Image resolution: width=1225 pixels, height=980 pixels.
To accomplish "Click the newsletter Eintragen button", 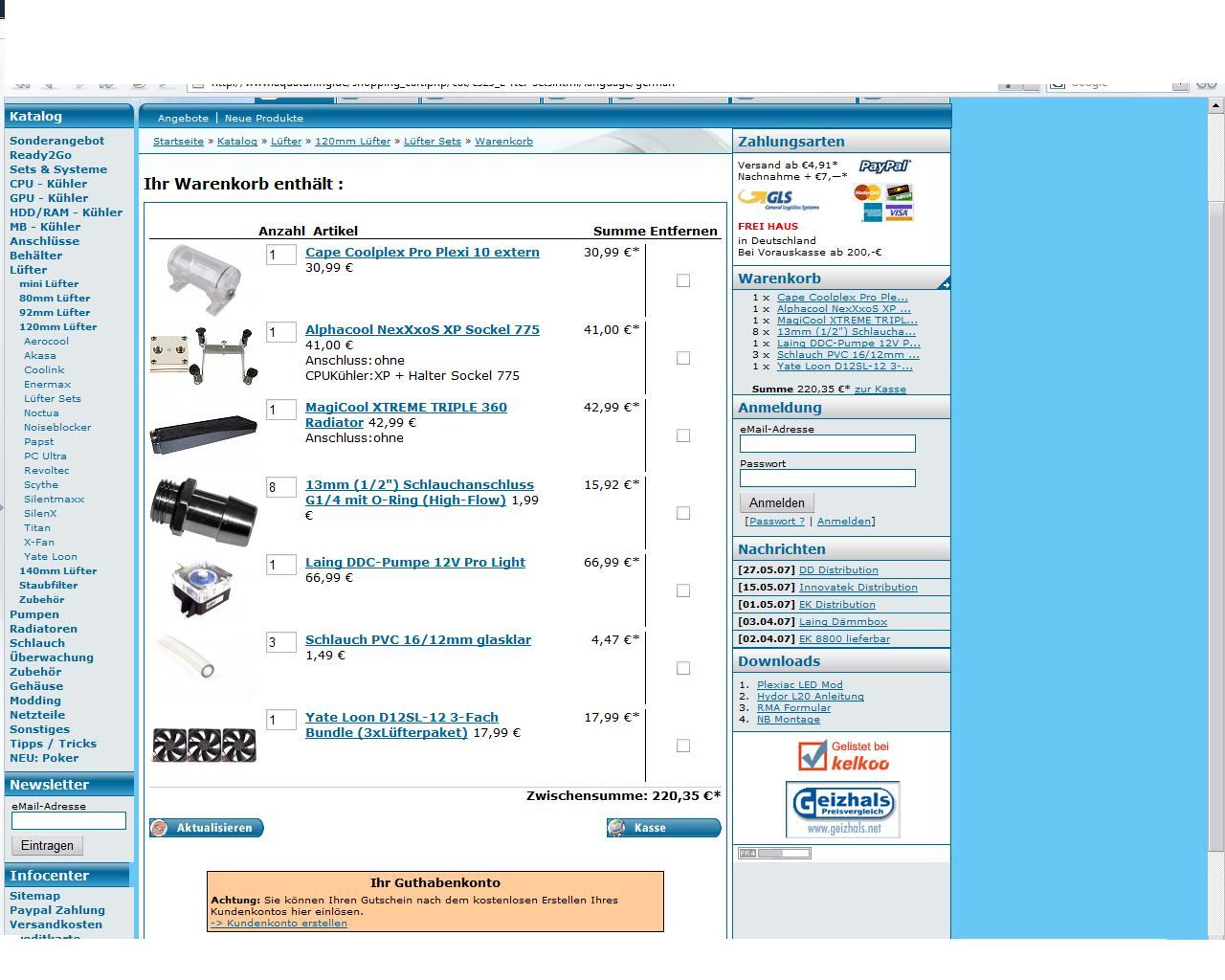I will 47,845.
